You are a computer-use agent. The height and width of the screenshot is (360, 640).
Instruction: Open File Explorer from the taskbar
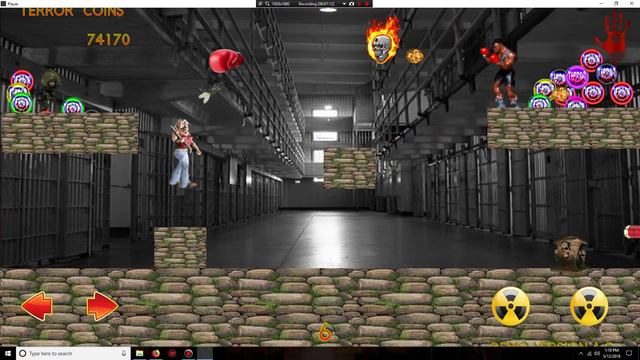140,353
